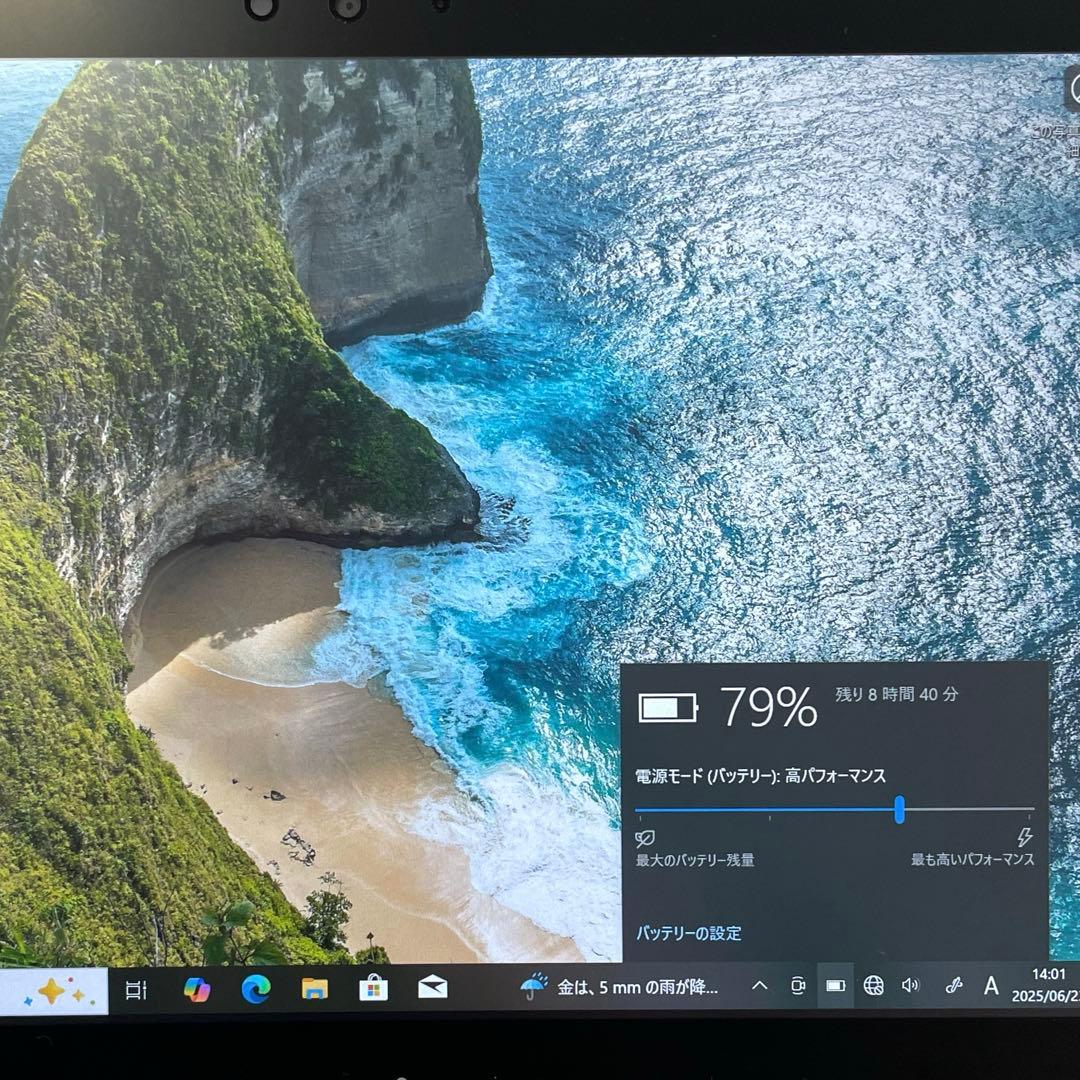Image resolution: width=1080 pixels, height=1080 pixels.
Task: Open the search highlights box on taskbar
Action: 52,990
